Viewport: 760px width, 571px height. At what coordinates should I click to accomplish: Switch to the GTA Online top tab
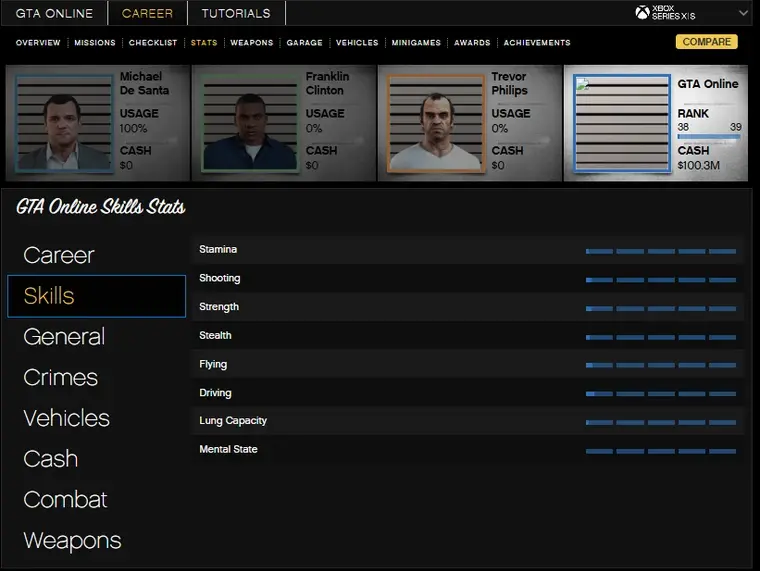pyautogui.click(x=54, y=13)
